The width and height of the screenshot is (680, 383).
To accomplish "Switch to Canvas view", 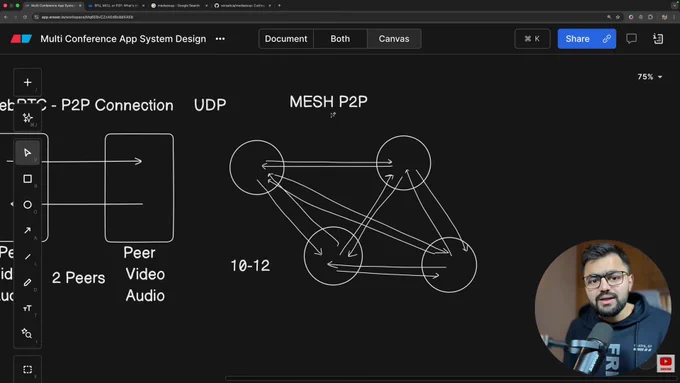I will point(394,39).
